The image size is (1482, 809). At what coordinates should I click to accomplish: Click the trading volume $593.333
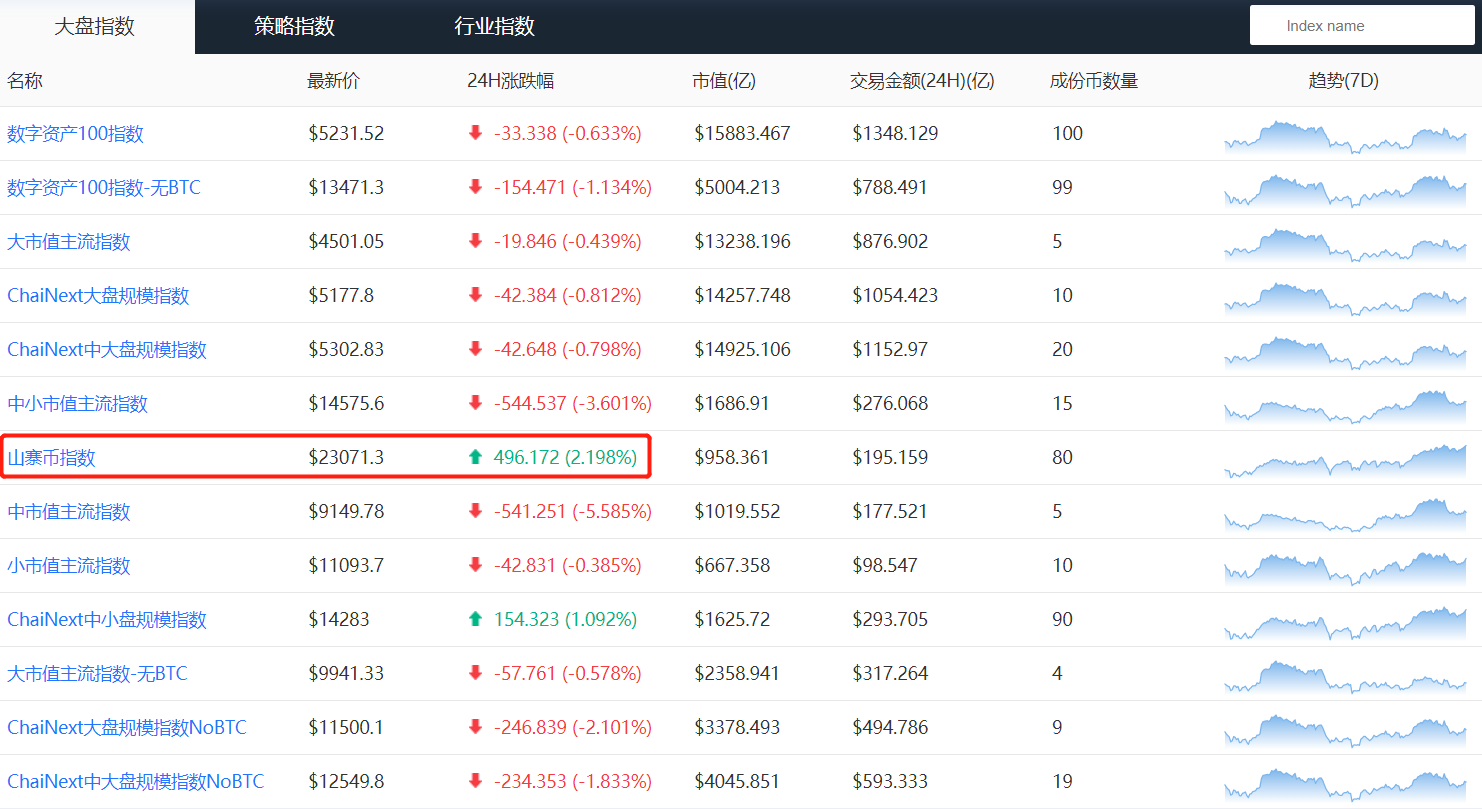click(x=890, y=782)
